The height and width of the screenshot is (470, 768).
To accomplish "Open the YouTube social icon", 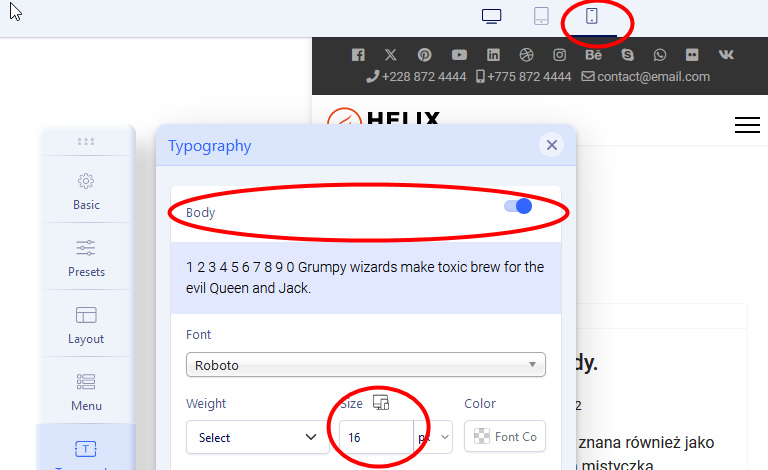I will pyautogui.click(x=459, y=55).
